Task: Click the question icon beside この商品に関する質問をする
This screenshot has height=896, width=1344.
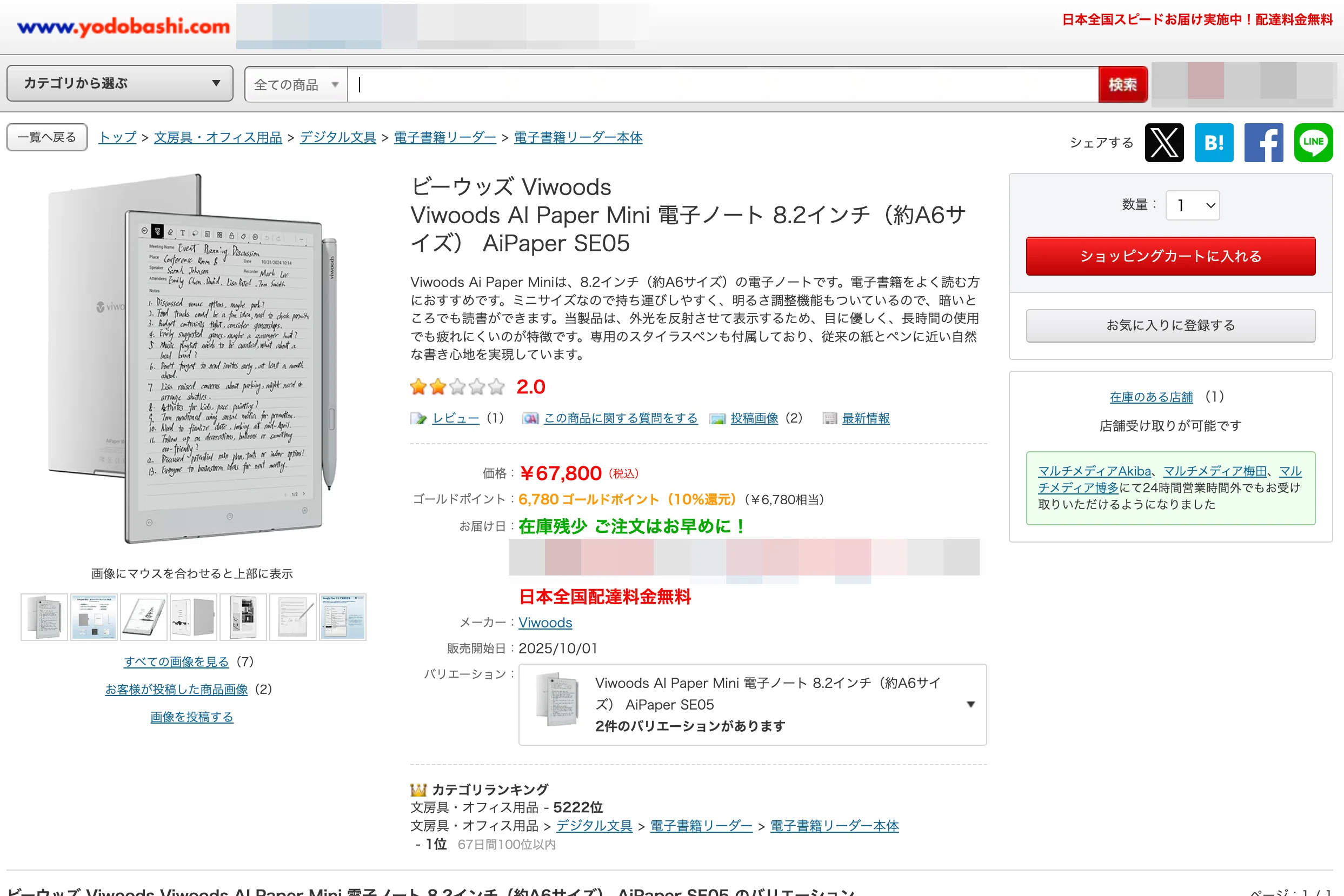Action: click(530, 419)
